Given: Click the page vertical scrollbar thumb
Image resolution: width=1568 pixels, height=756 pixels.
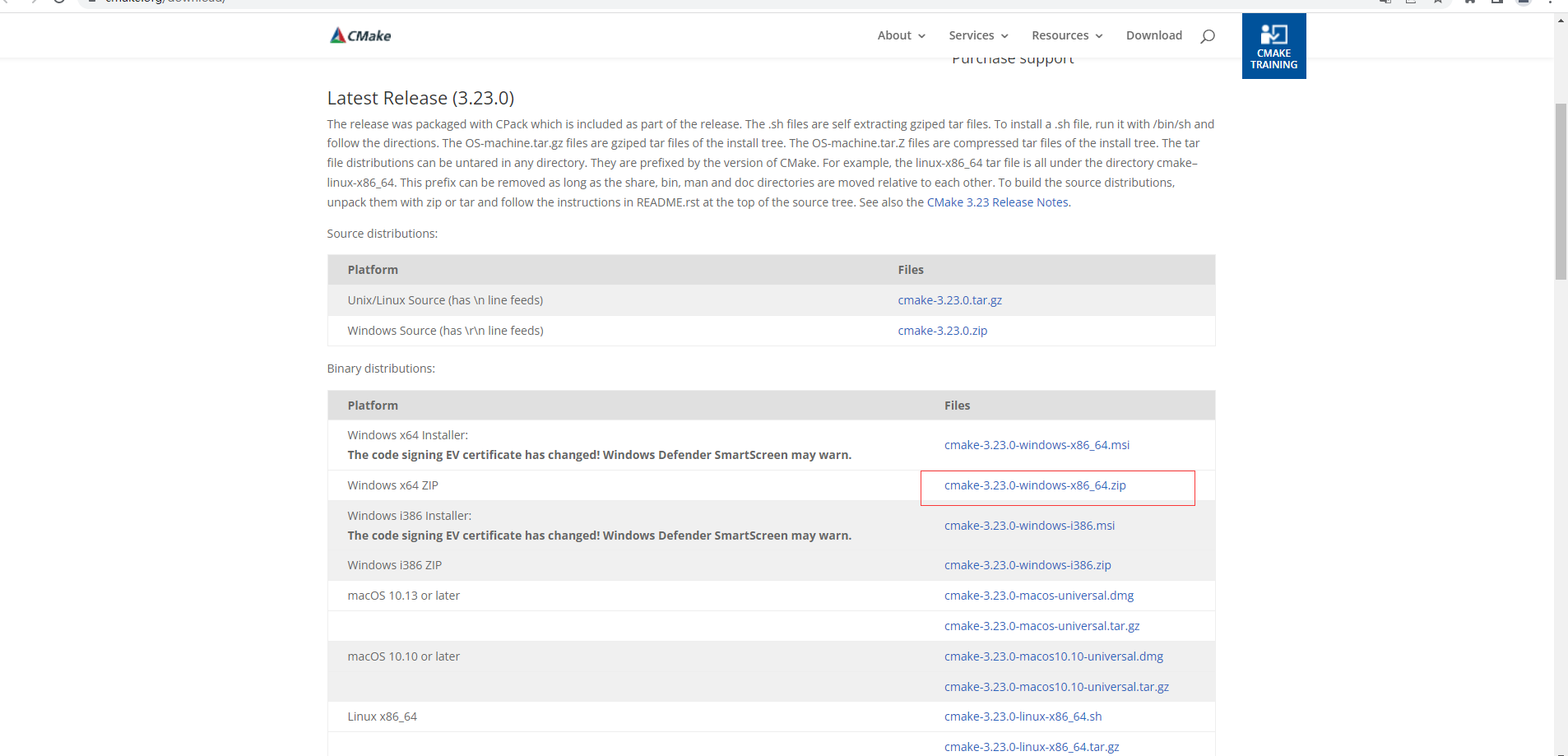Looking at the screenshot, I should pos(1561,191).
